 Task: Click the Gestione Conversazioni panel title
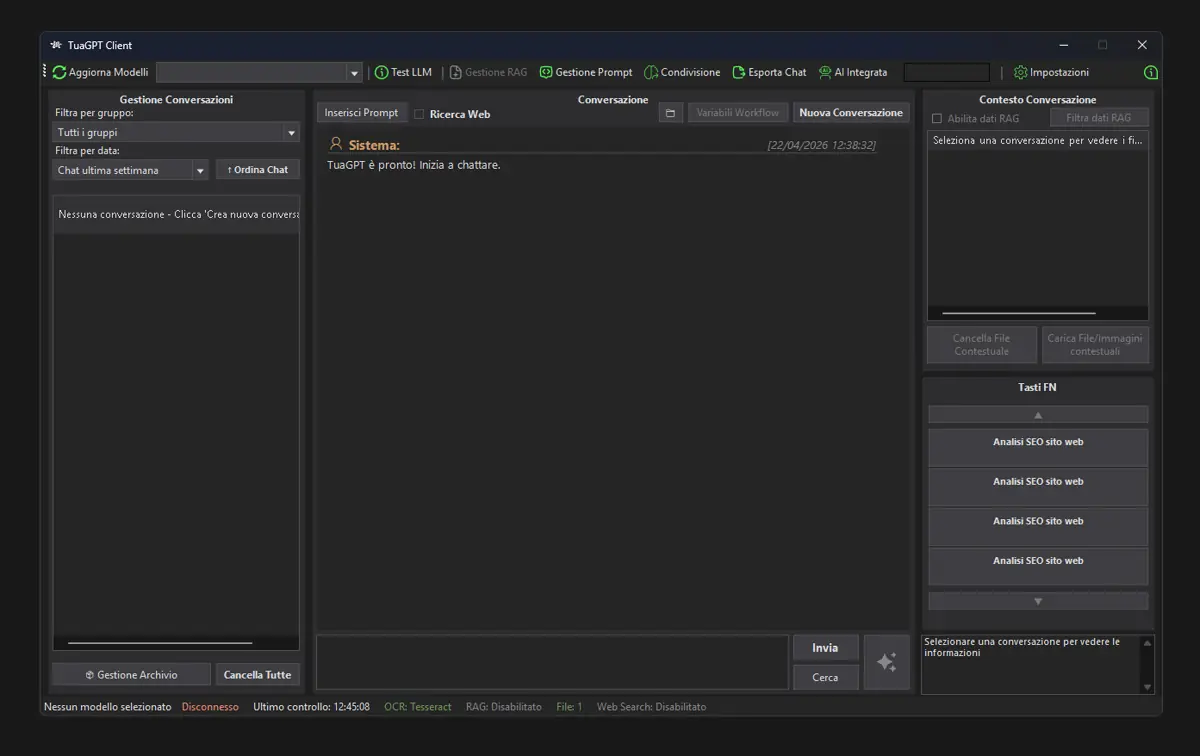[x=176, y=100]
